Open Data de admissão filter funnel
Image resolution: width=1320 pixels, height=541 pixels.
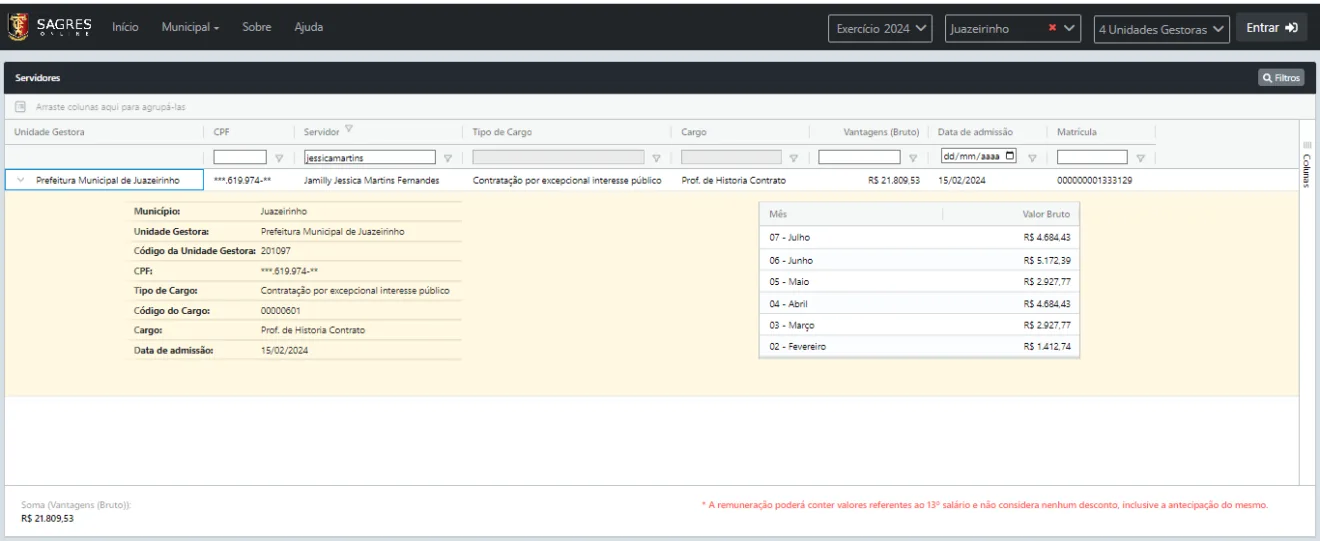(x=1031, y=157)
